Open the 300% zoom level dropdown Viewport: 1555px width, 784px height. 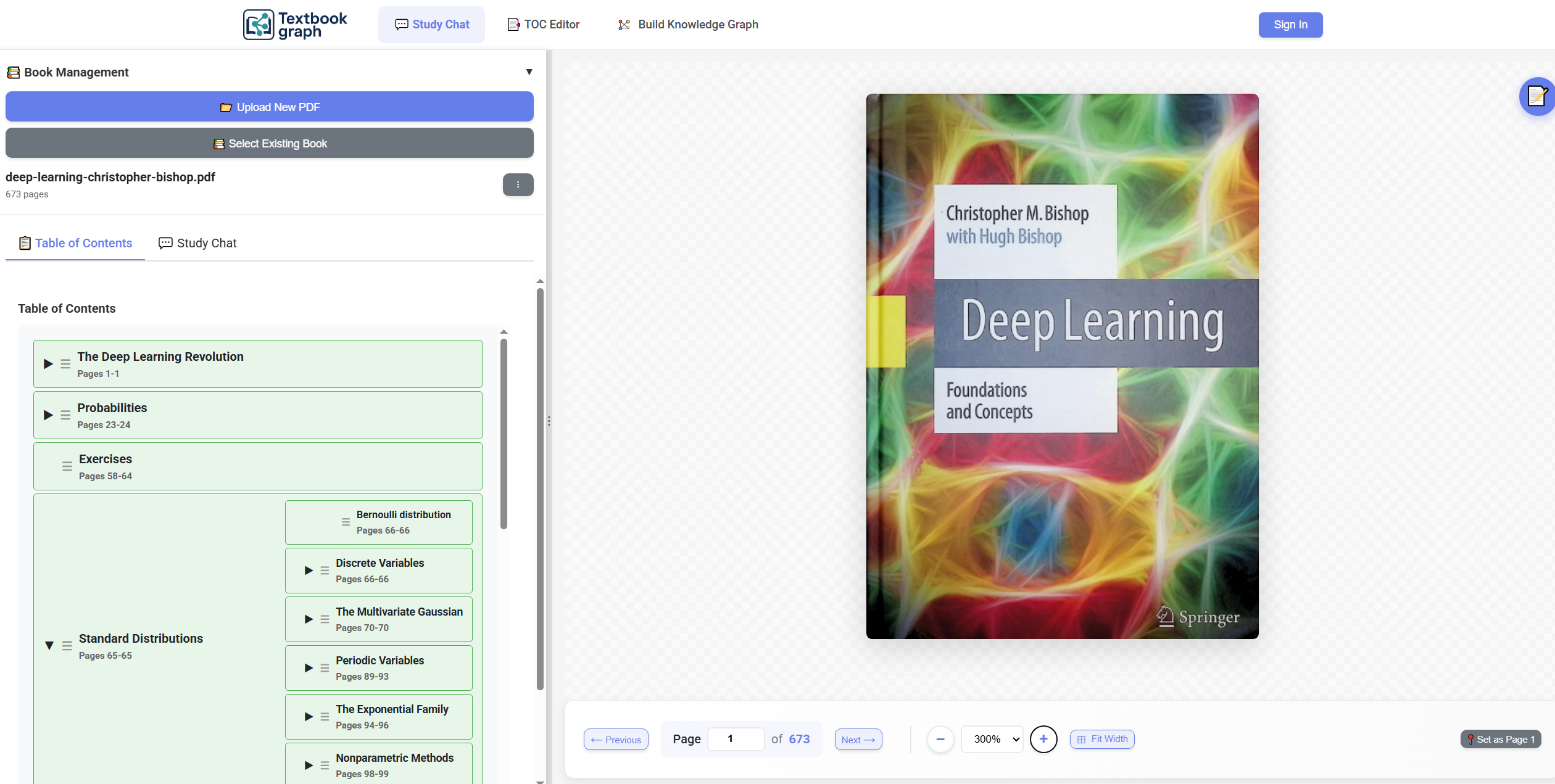992,739
